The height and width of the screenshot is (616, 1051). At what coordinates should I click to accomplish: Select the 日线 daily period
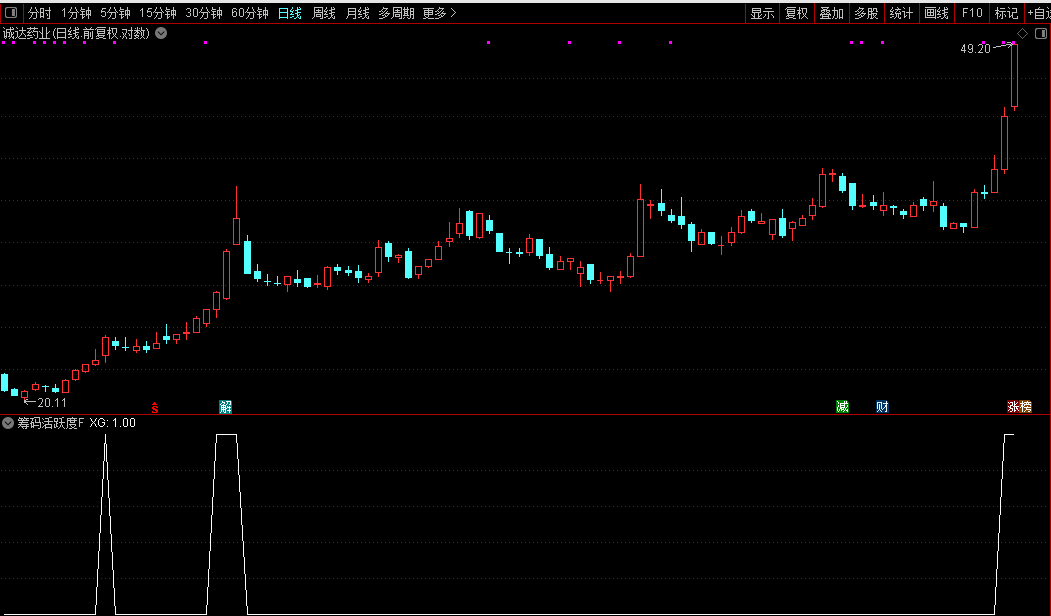pyautogui.click(x=290, y=13)
